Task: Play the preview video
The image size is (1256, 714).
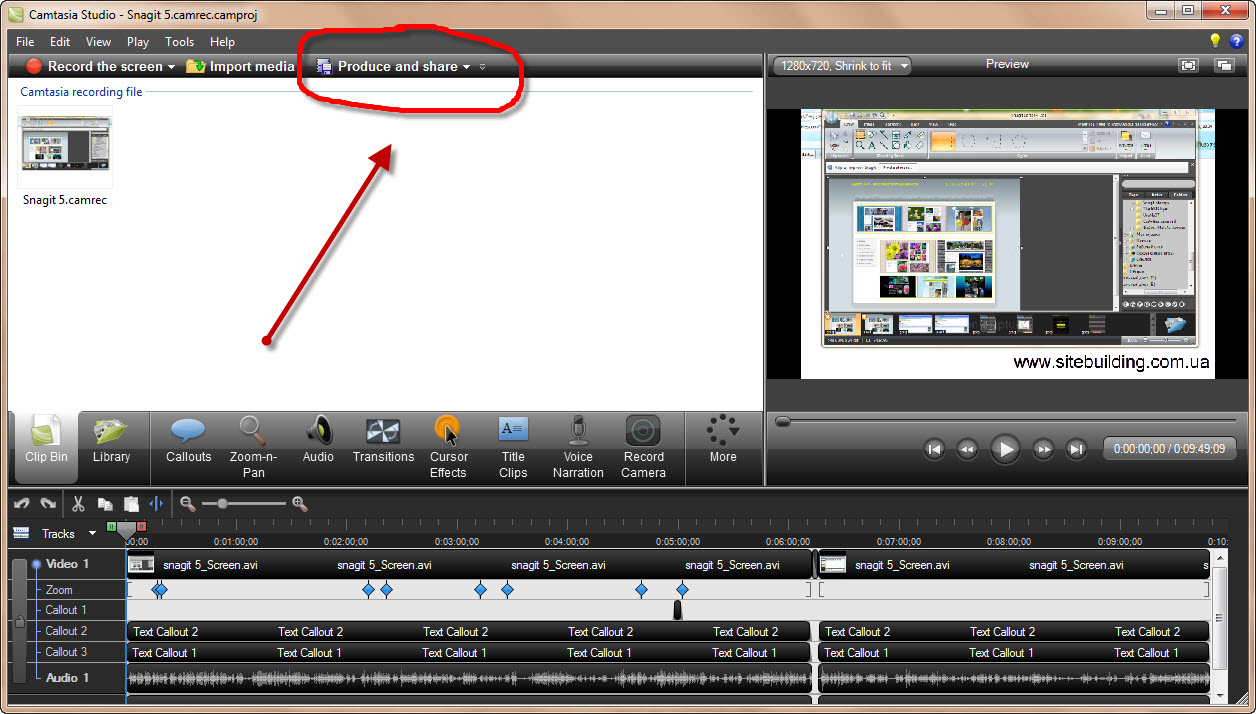Action: [1005, 449]
